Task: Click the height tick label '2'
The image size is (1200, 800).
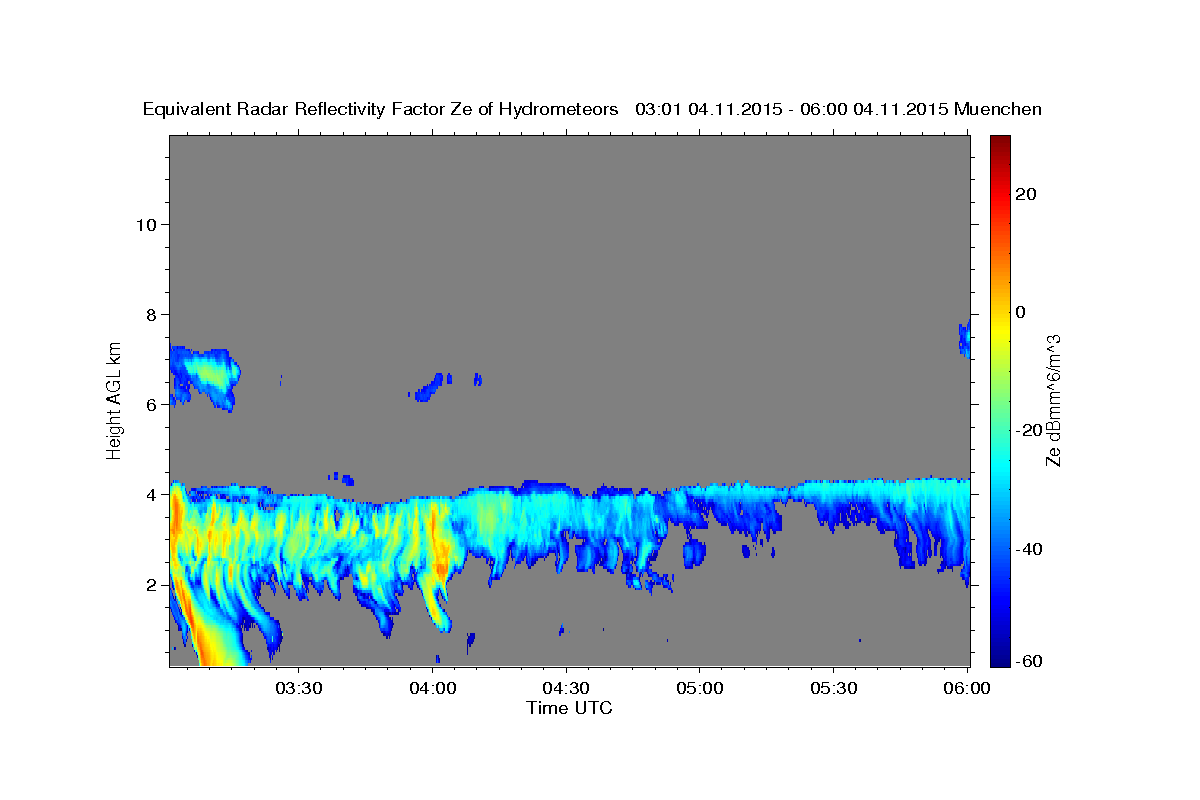Action: (151, 585)
